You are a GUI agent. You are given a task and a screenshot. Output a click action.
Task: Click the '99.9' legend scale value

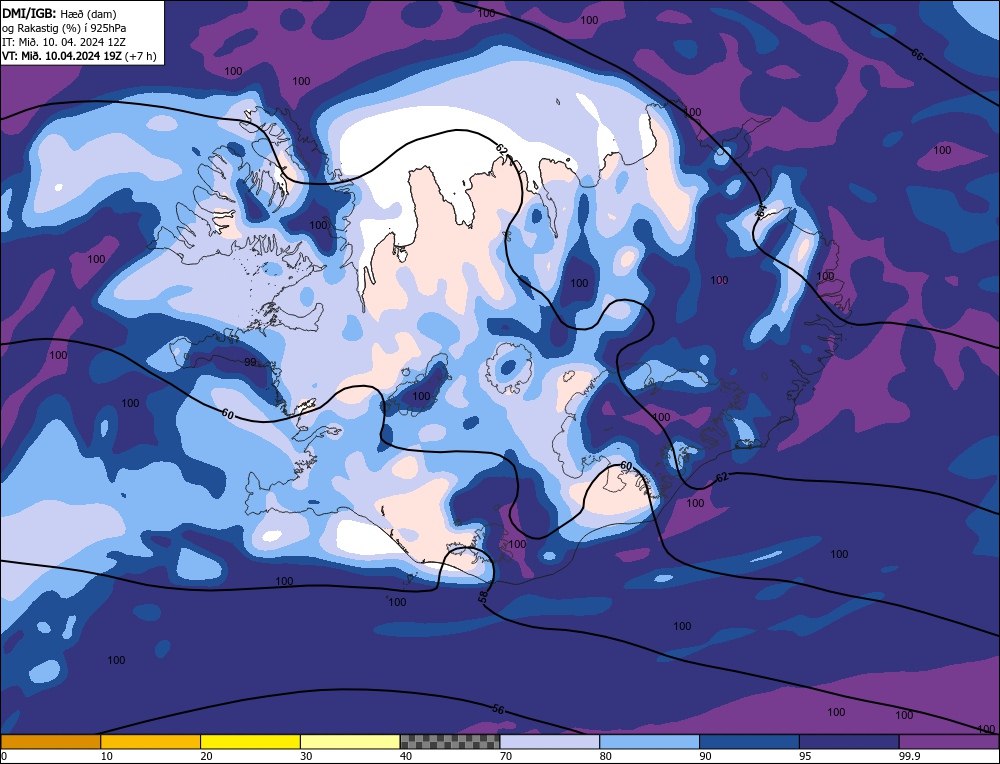coord(908,756)
